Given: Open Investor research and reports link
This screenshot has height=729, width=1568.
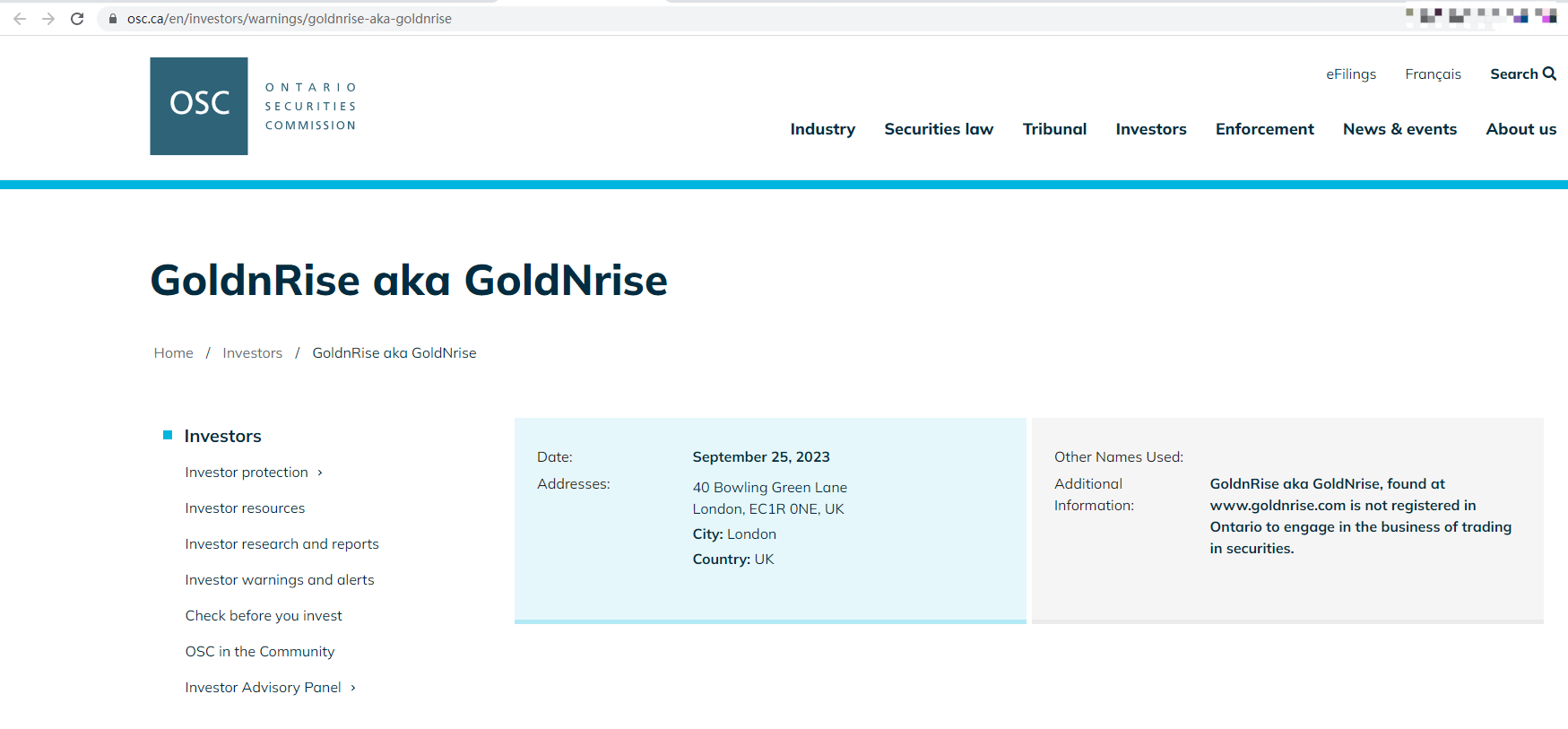Looking at the screenshot, I should (x=282, y=544).
